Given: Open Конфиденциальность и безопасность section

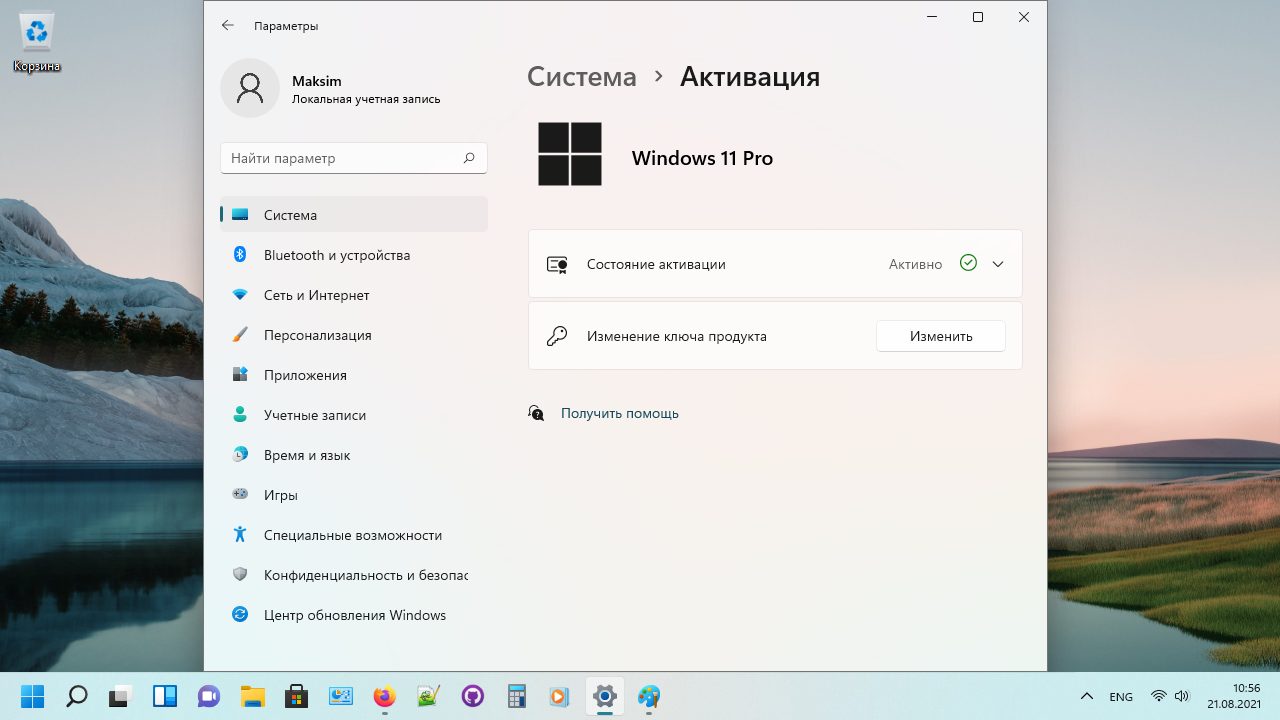Looking at the screenshot, I should click(354, 575).
